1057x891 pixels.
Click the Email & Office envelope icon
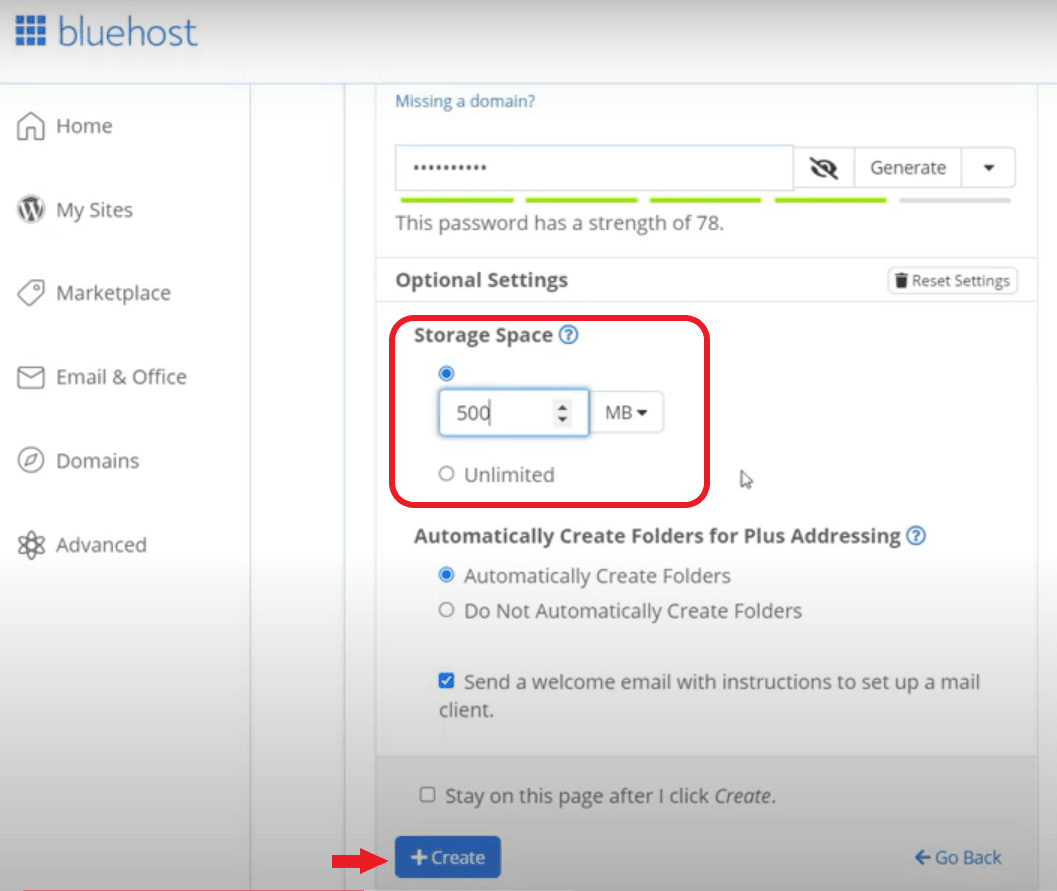click(x=30, y=377)
